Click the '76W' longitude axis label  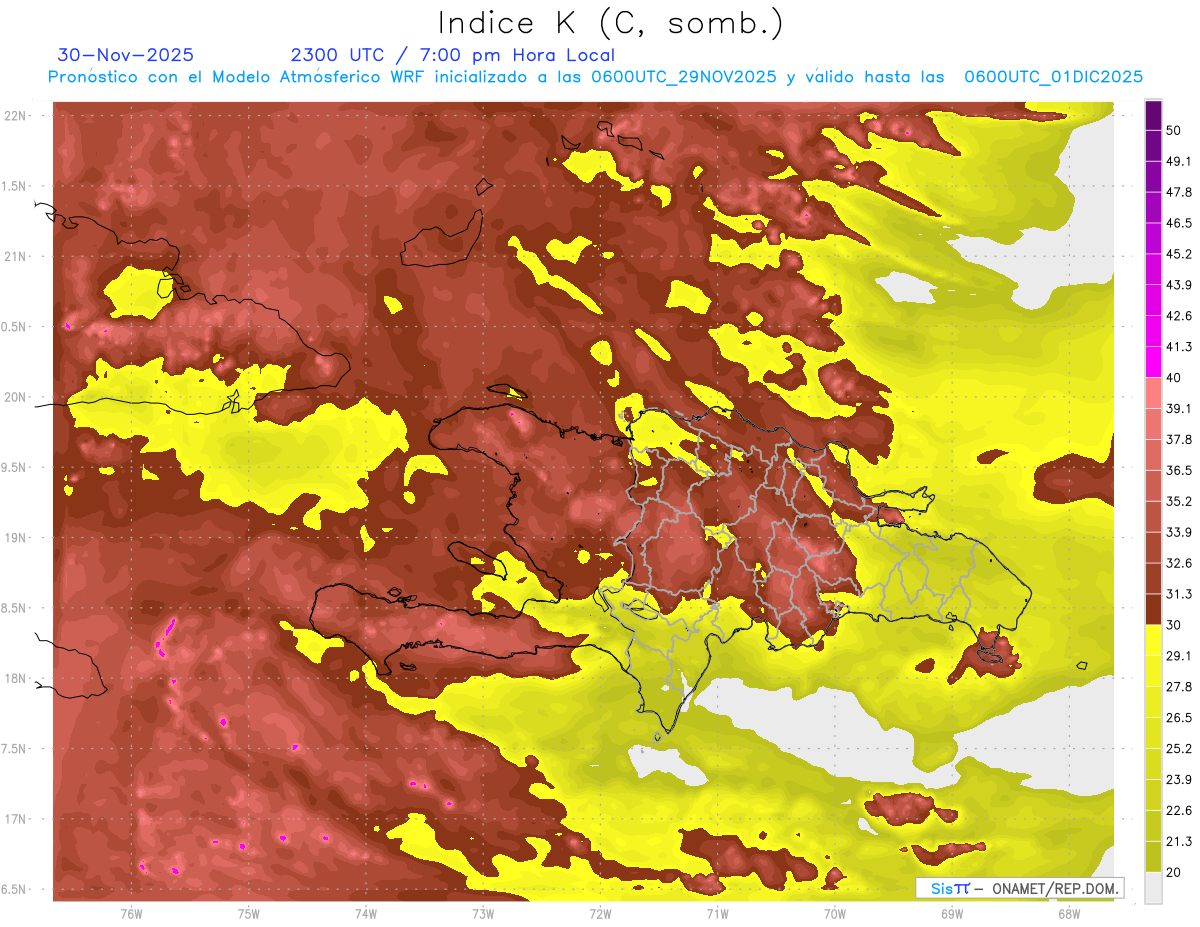(131, 914)
